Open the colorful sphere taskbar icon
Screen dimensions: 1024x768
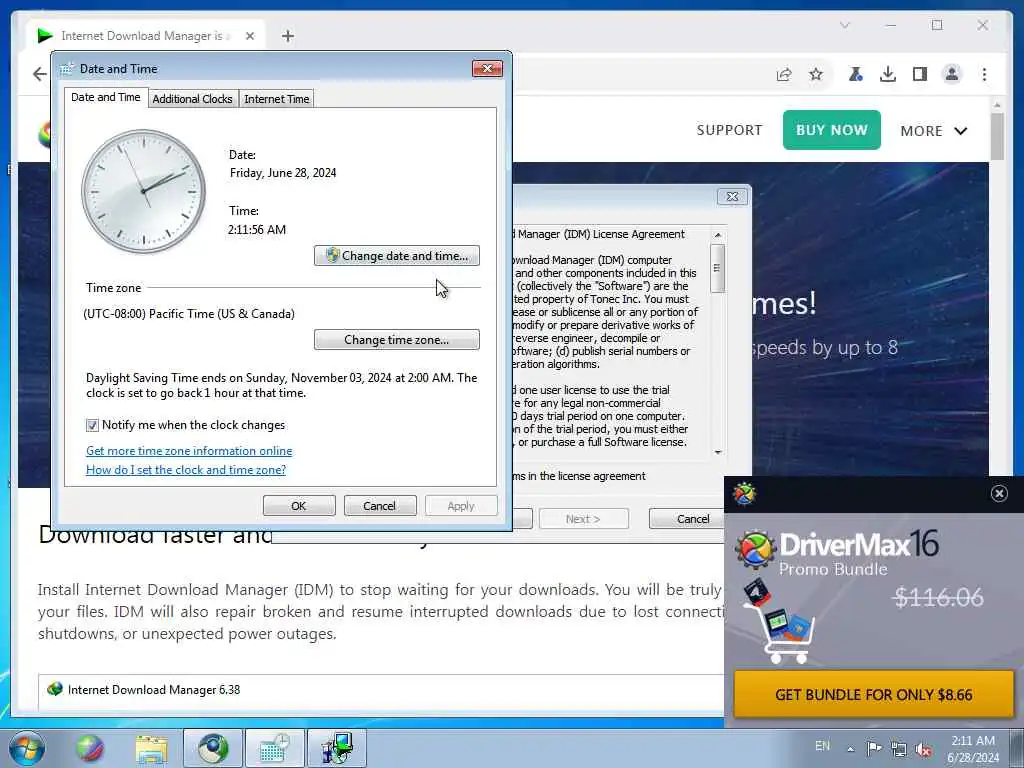(89, 748)
